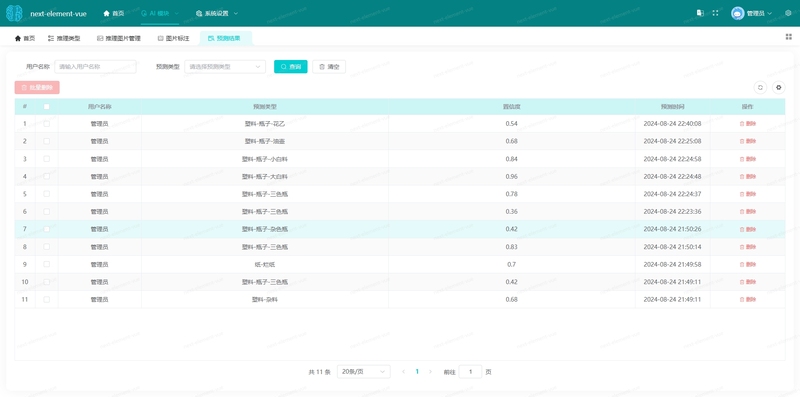Check the checkbox for row 2
The height and width of the screenshot is (397, 800).
click(x=46, y=141)
